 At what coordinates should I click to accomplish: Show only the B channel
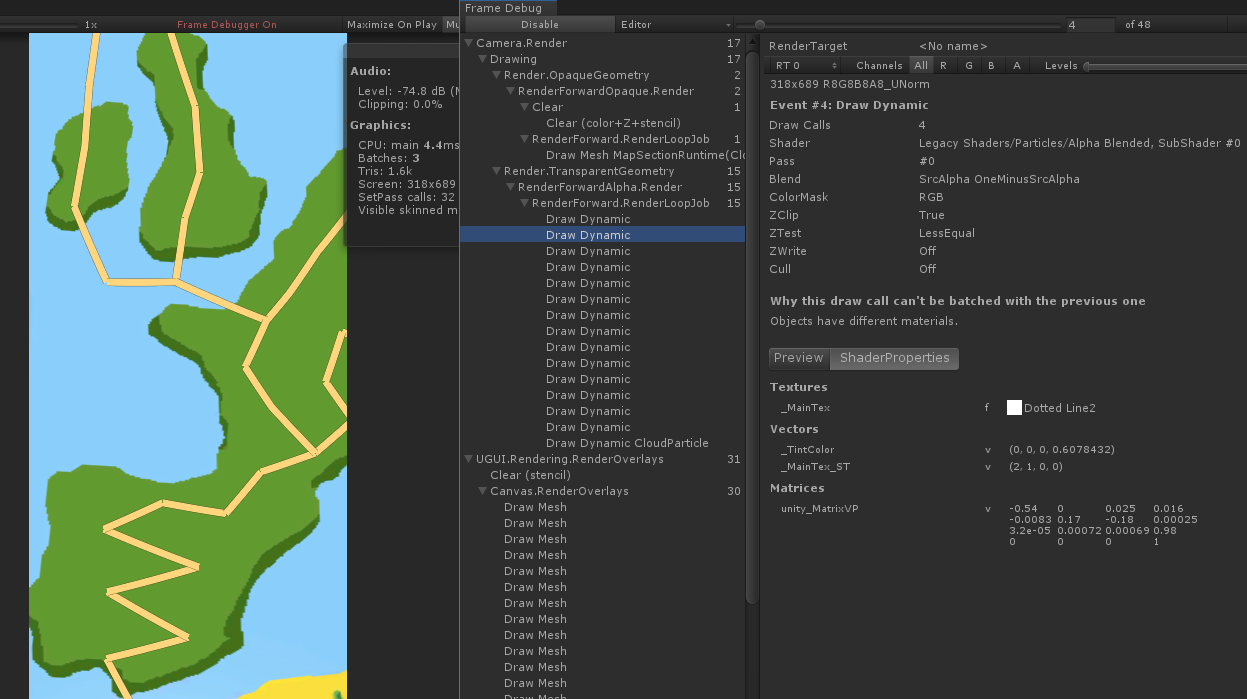tap(991, 66)
